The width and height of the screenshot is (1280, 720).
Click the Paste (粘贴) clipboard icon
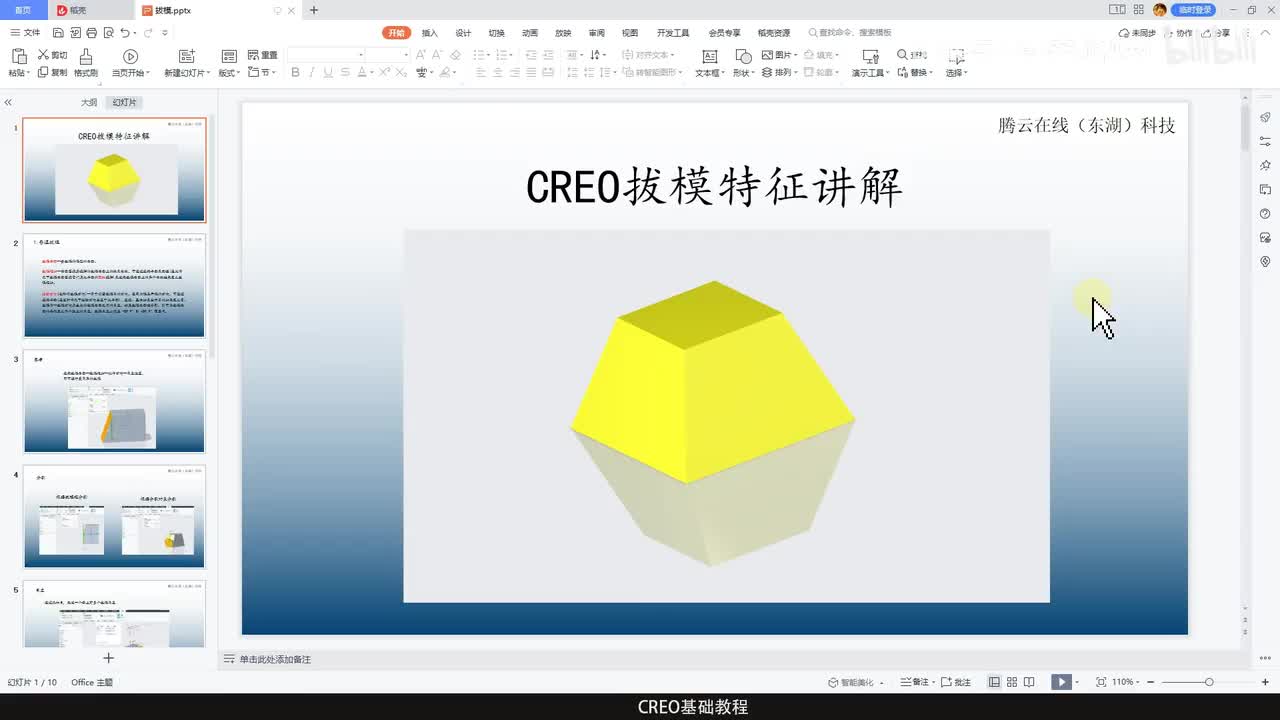click(17, 55)
